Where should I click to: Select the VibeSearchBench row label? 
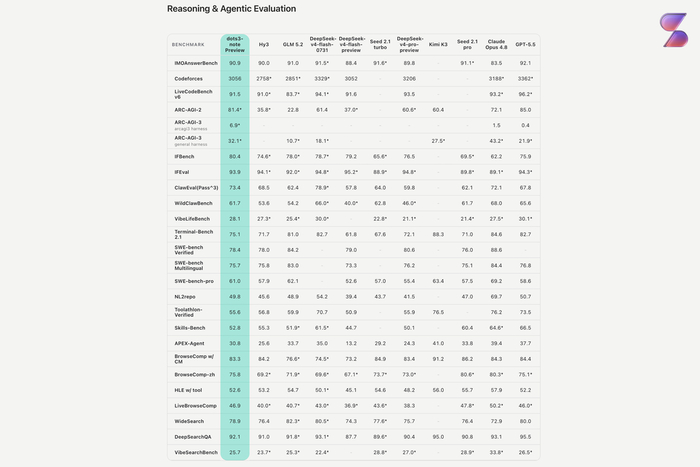coord(196,452)
